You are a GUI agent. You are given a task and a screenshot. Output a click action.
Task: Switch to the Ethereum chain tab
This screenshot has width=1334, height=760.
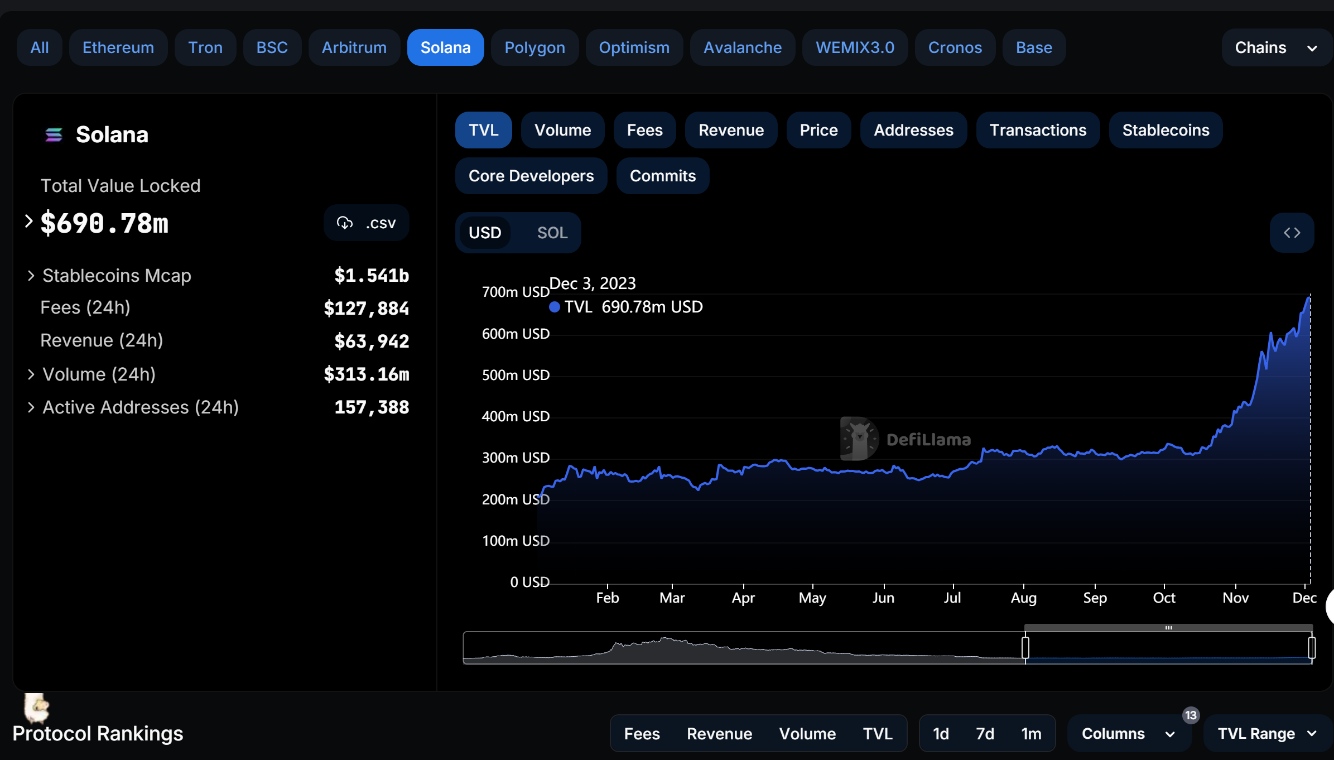click(x=118, y=48)
